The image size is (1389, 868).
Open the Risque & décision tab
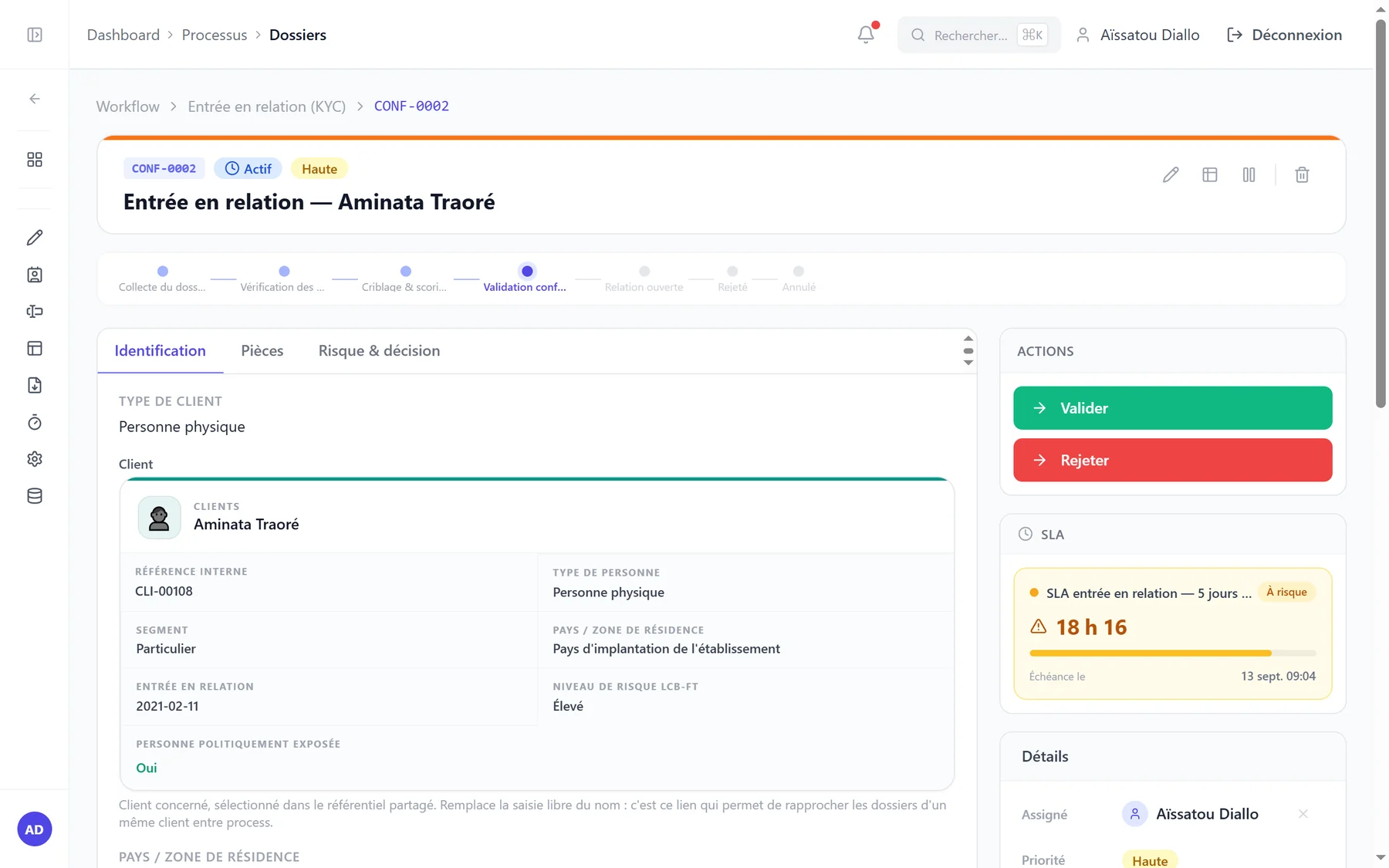[x=379, y=351]
